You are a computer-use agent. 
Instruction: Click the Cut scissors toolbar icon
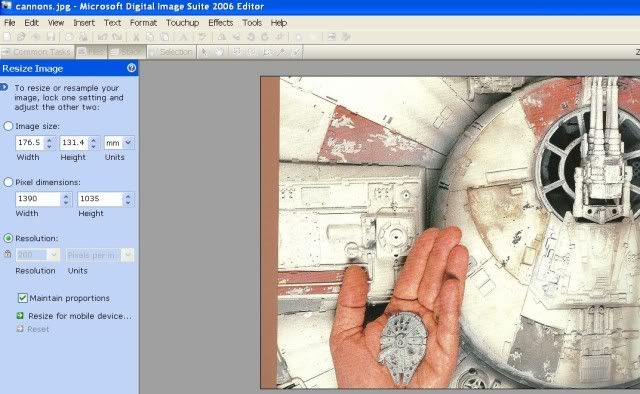(136, 37)
